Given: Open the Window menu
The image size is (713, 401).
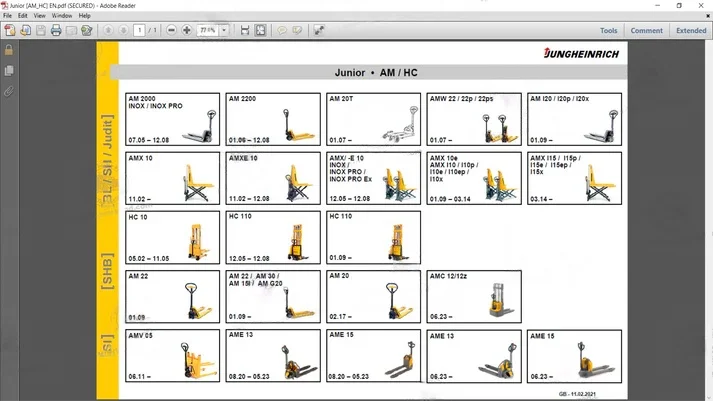Looking at the screenshot, I should tap(62, 15).
